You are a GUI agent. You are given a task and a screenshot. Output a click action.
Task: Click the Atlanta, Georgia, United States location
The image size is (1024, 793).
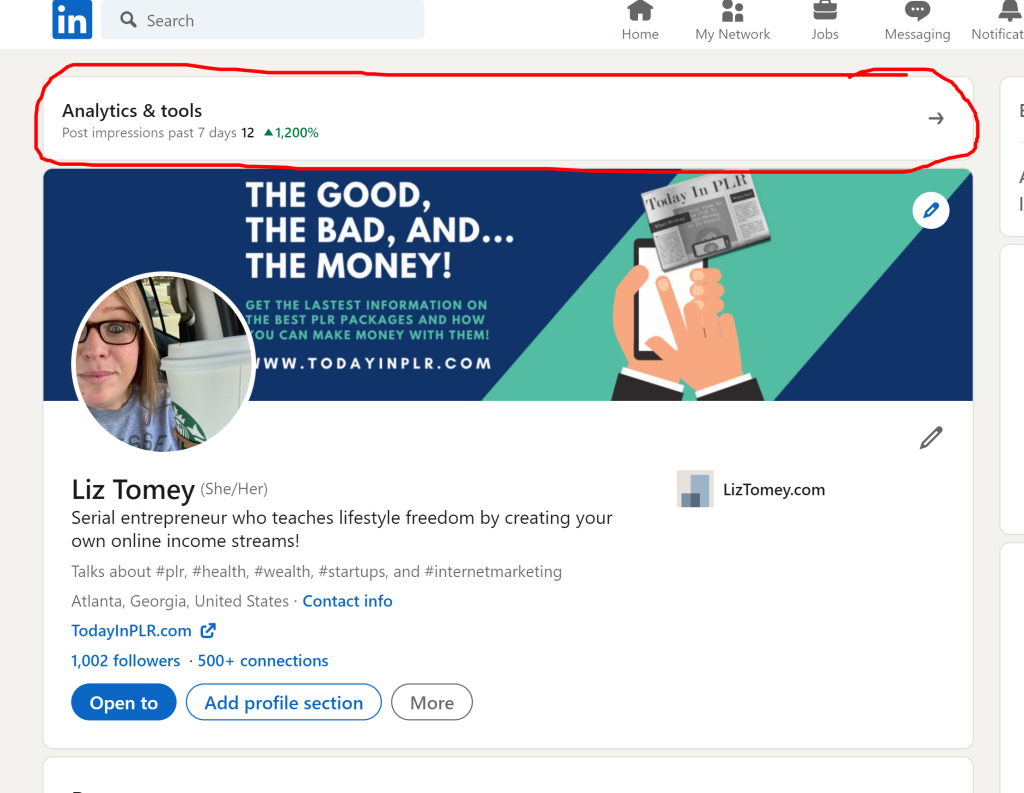click(x=180, y=601)
